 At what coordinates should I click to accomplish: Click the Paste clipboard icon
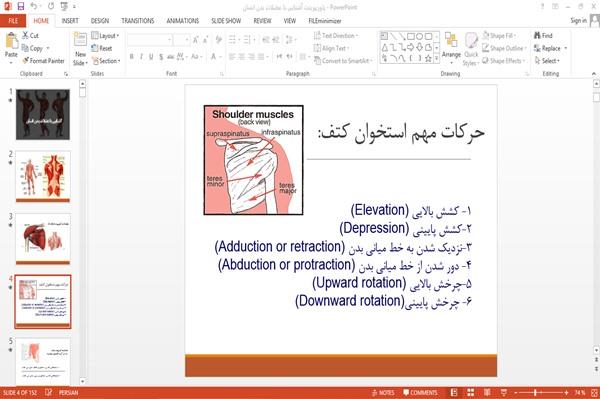(x=11, y=41)
